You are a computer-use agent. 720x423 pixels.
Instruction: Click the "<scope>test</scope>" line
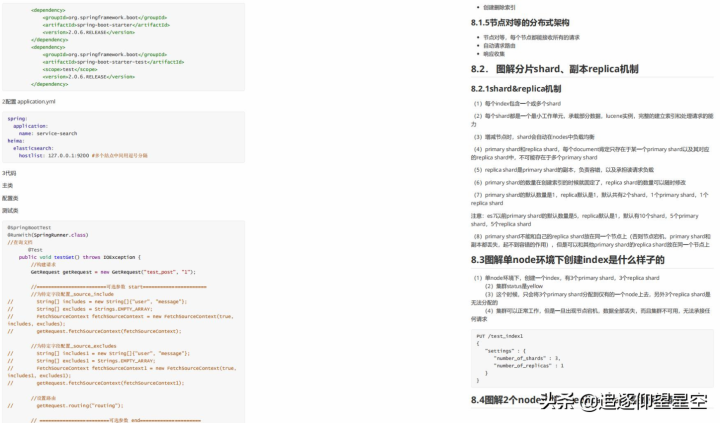click(70, 69)
